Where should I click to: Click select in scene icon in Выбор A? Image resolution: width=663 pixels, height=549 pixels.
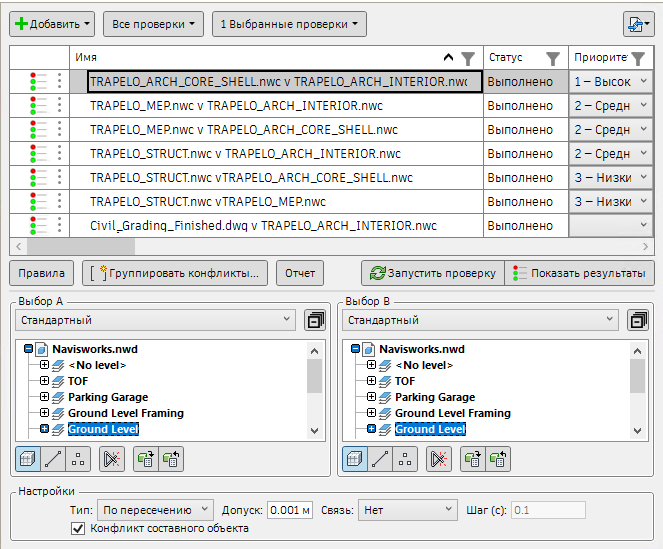(x=171, y=459)
